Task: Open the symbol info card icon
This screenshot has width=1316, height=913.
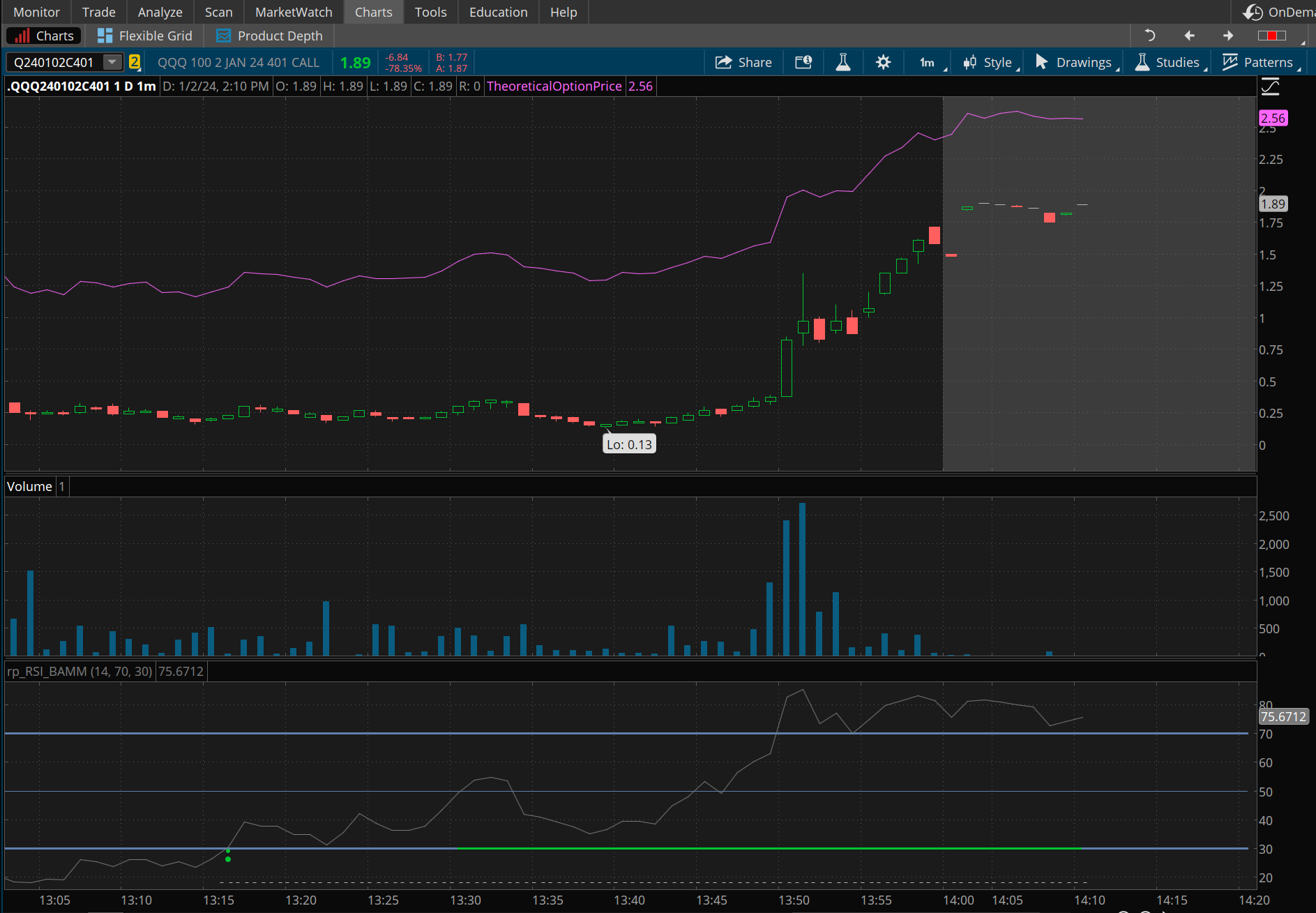Action: click(803, 62)
